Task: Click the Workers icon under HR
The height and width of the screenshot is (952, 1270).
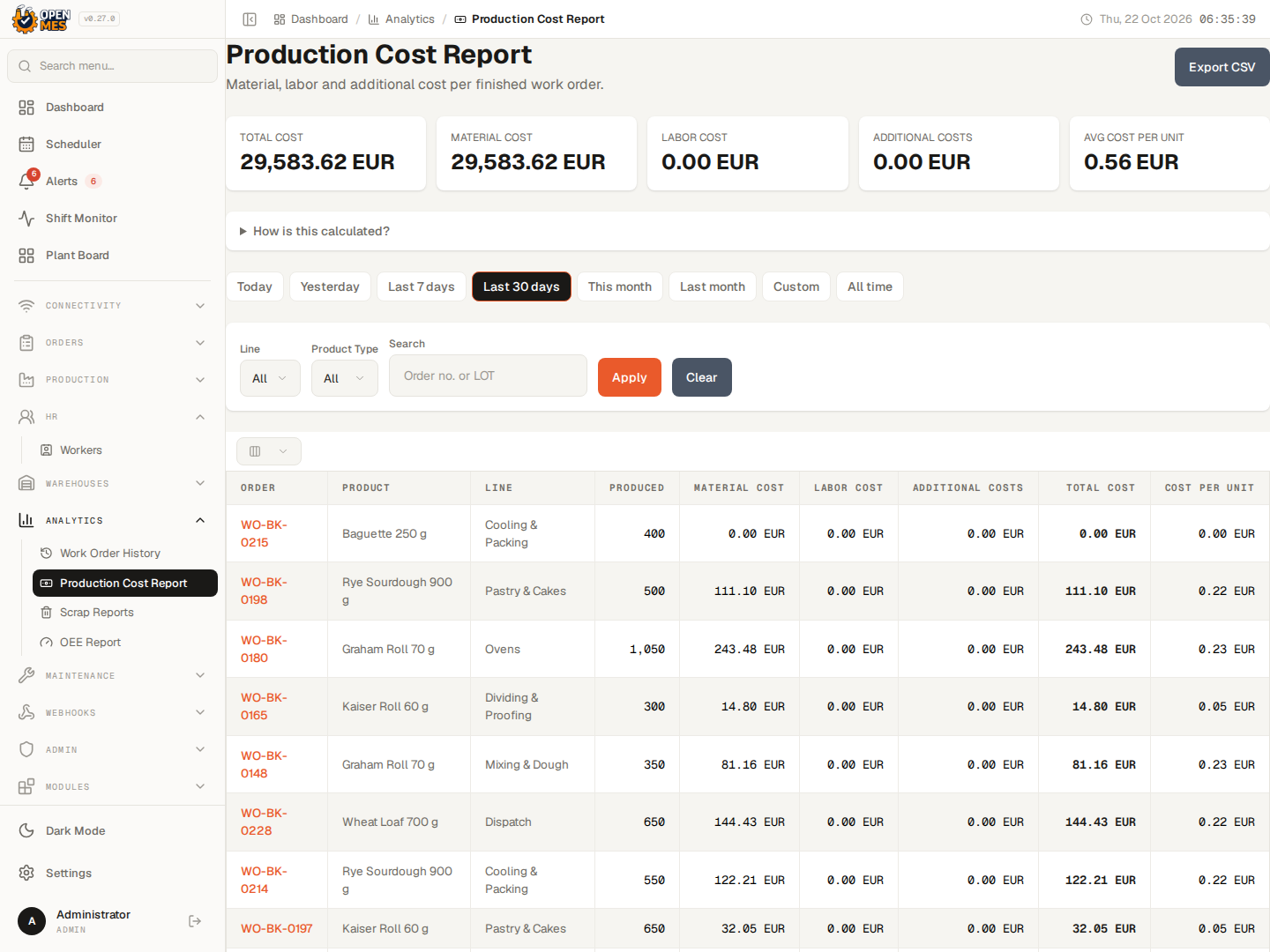Action: click(47, 450)
